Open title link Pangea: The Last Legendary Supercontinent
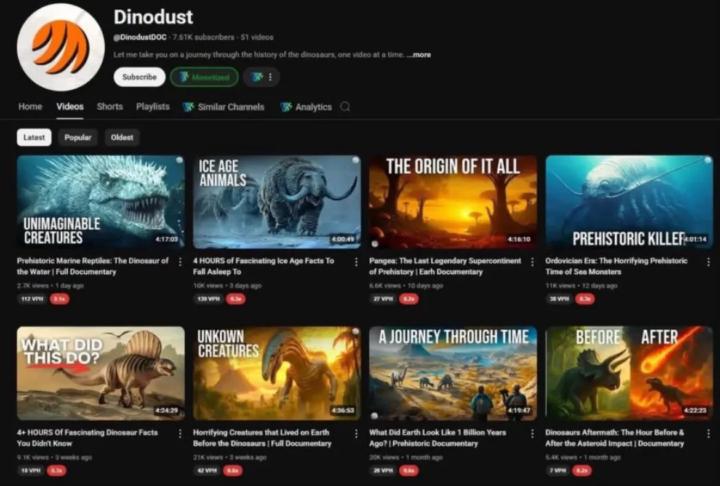720x486 pixels. [x=445, y=266]
